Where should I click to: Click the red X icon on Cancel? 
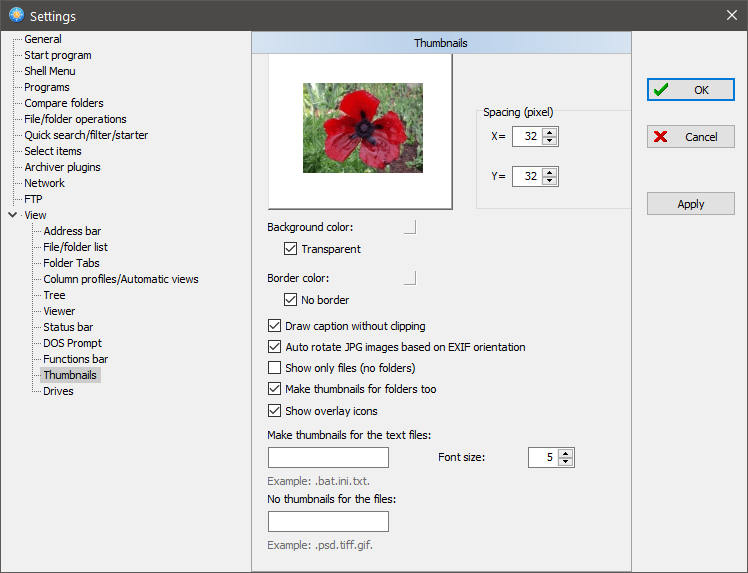tap(661, 137)
